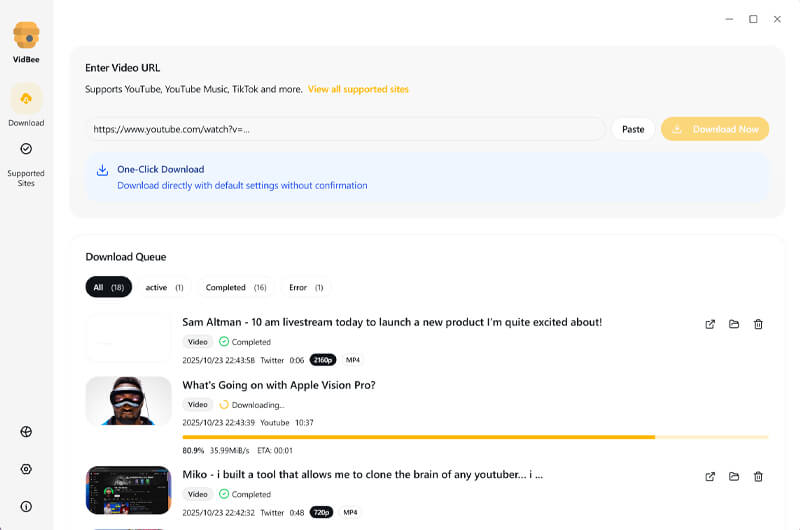Open View all supported sites link
Viewport: 800px width, 530px height.
tap(358, 89)
